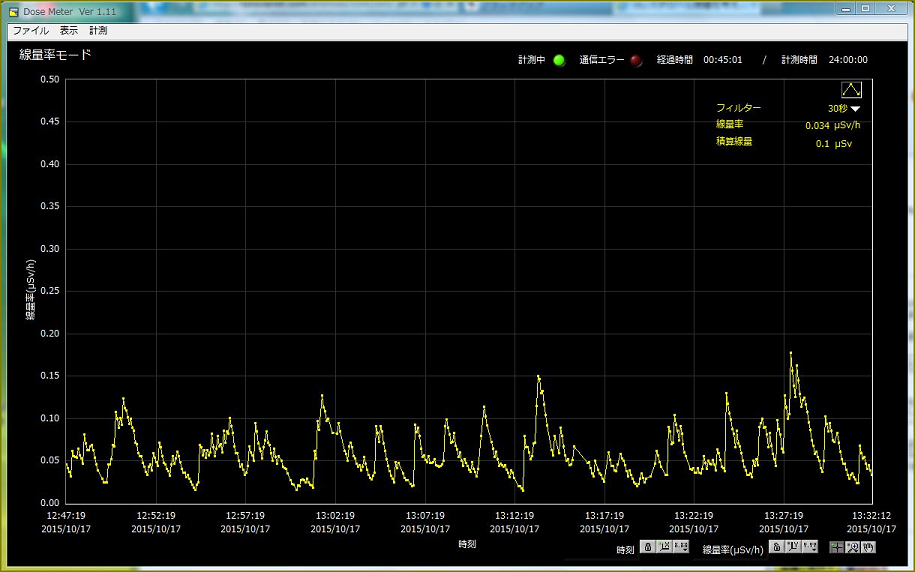Click the time axis format icon

[x=682, y=546]
